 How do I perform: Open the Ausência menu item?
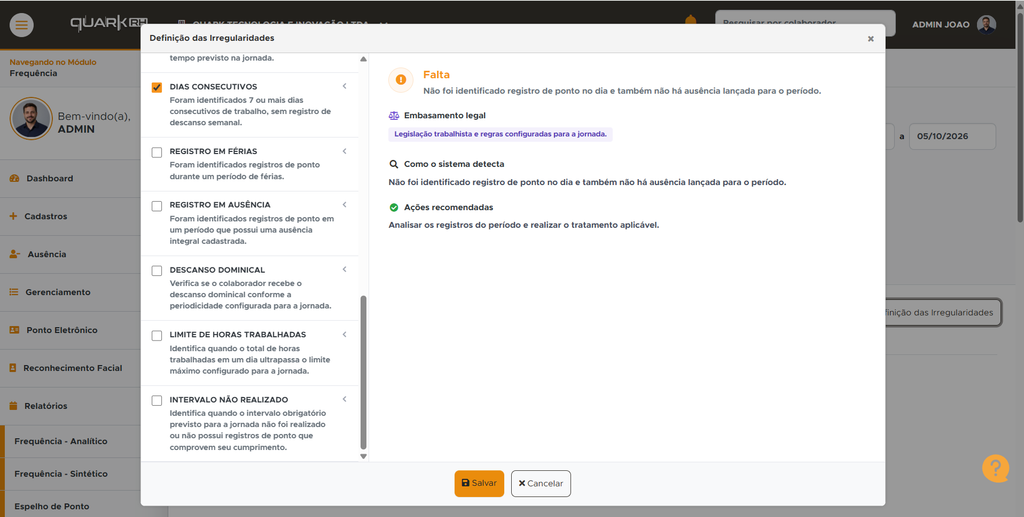click(x=70, y=254)
